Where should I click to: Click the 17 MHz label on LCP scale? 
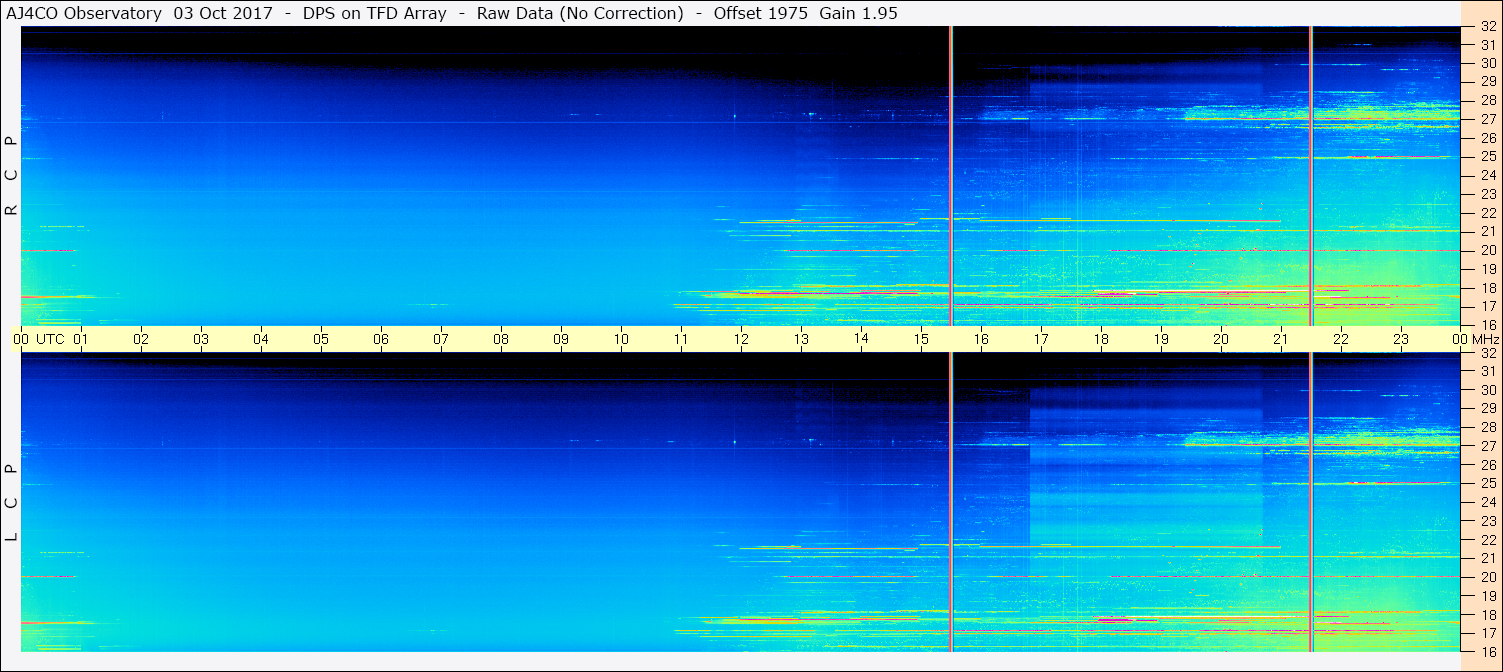(1487, 633)
